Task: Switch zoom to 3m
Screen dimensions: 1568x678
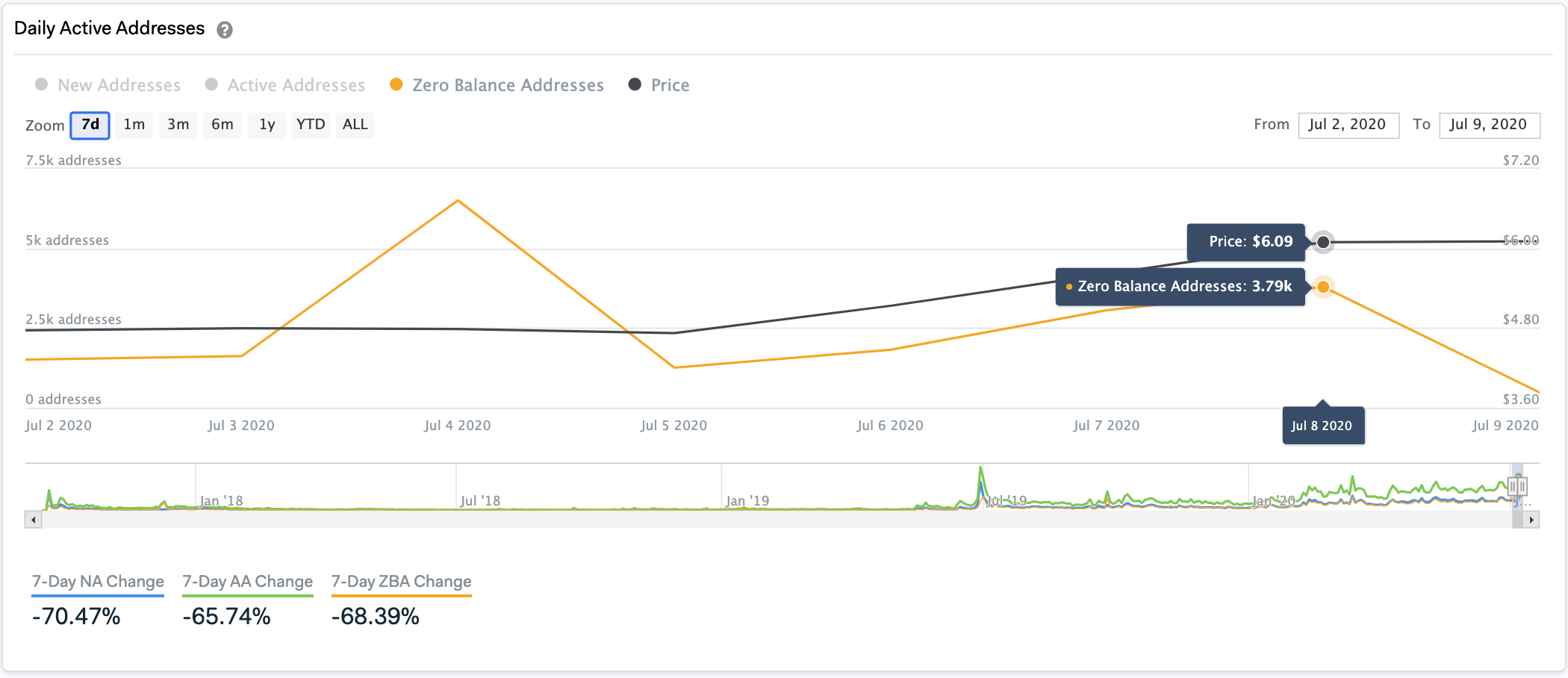Action: (x=178, y=125)
